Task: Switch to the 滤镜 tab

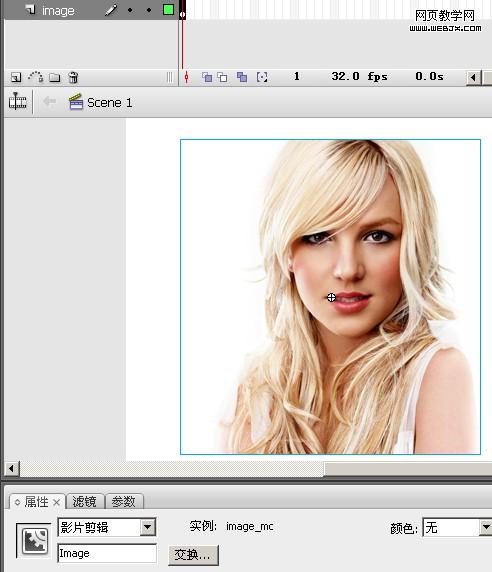Action: (x=85, y=502)
